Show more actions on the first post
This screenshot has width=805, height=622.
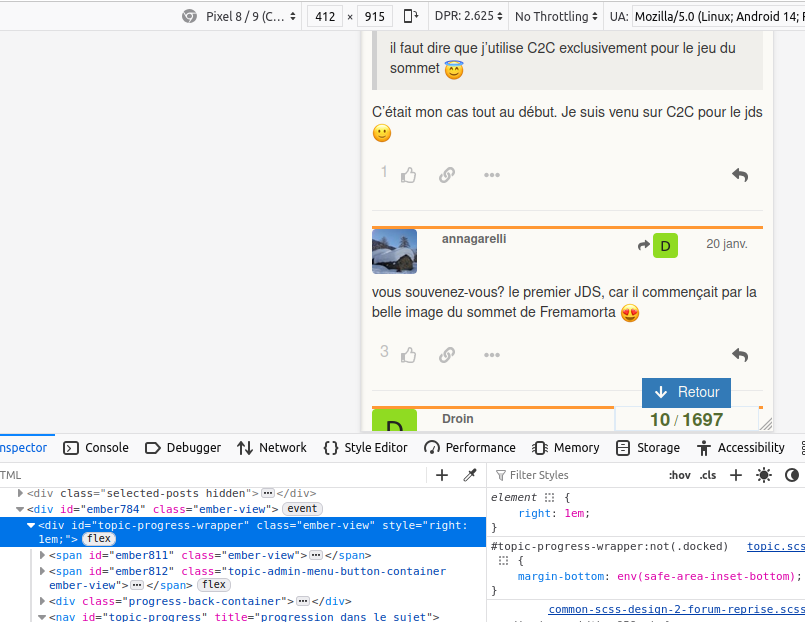491,175
